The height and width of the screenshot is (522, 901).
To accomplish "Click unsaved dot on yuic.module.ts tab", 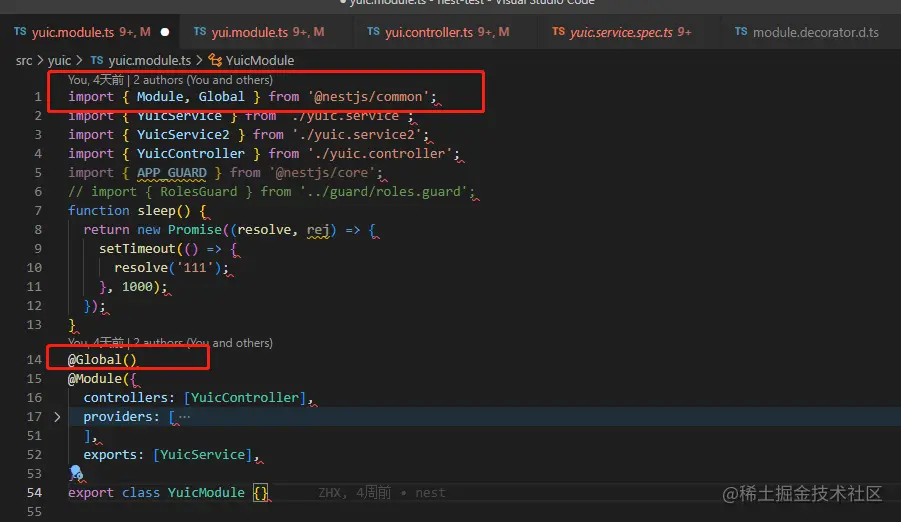I will (x=165, y=32).
